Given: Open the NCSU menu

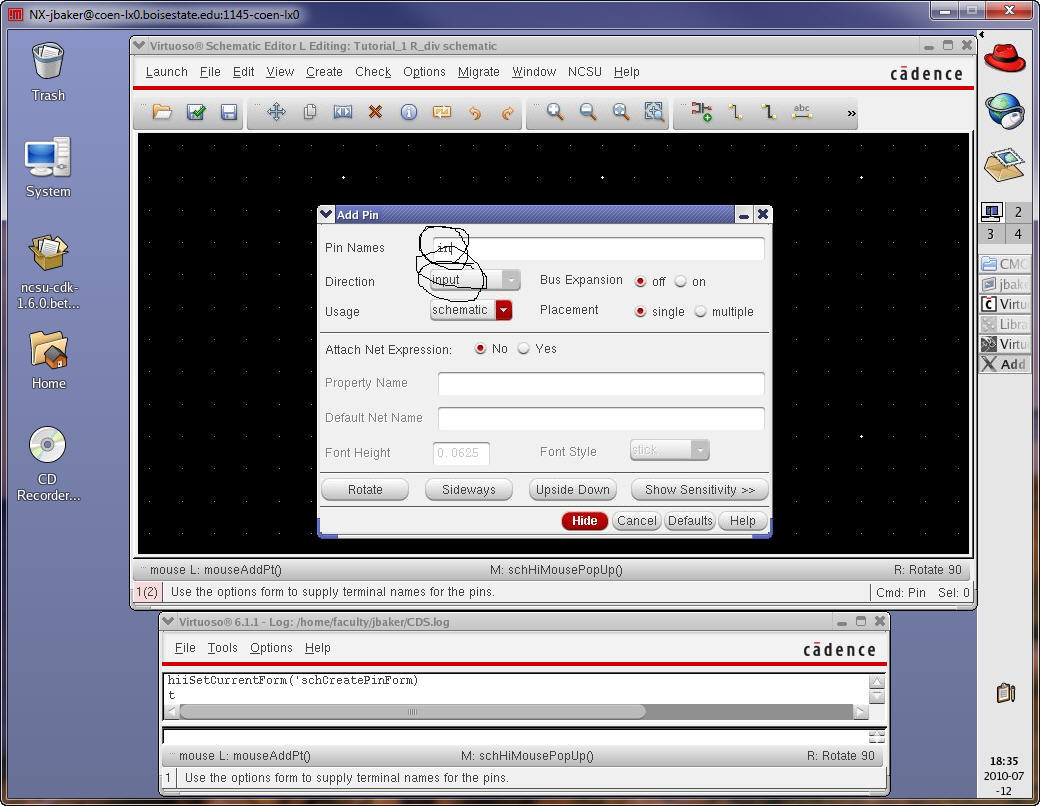Looking at the screenshot, I should (x=585, y=72).
